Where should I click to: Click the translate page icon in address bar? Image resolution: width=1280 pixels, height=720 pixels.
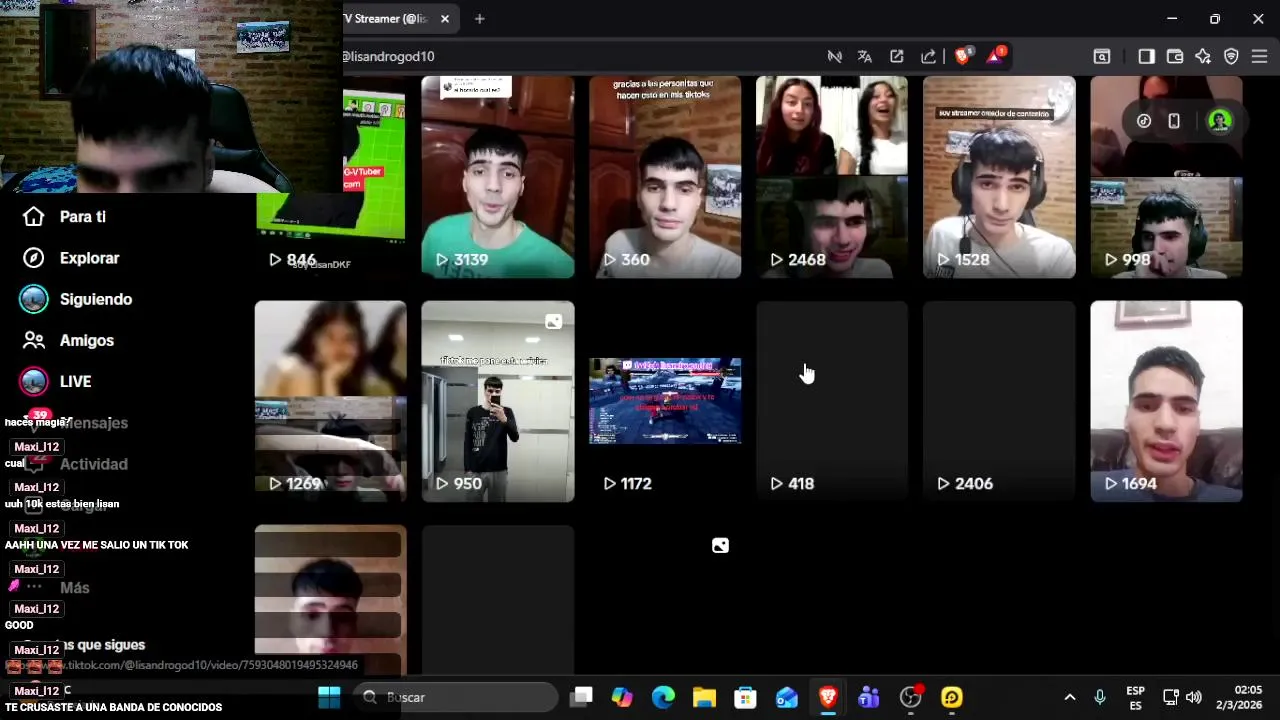(865, 57)
